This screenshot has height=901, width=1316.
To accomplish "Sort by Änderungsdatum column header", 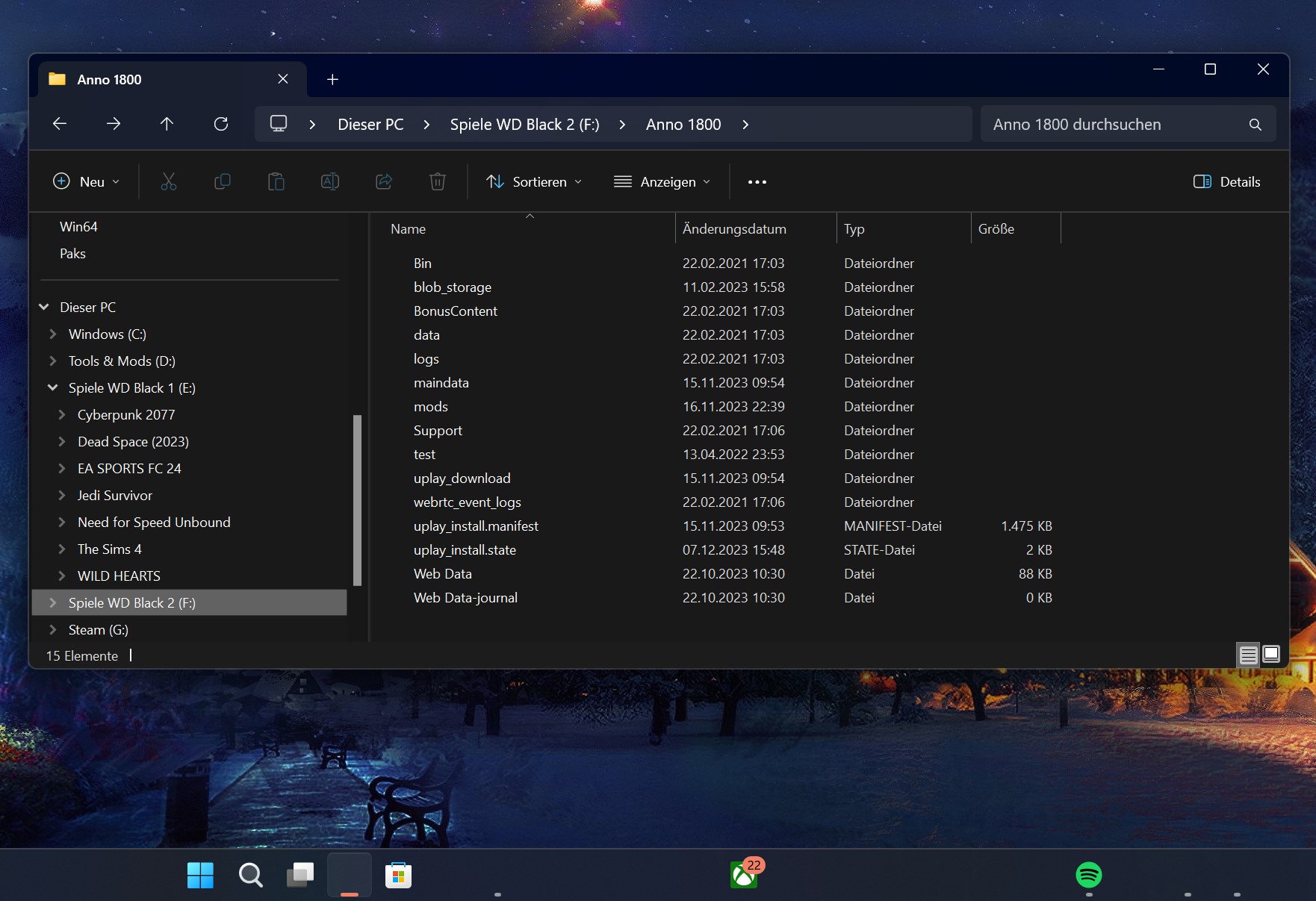I will [756, 228].
